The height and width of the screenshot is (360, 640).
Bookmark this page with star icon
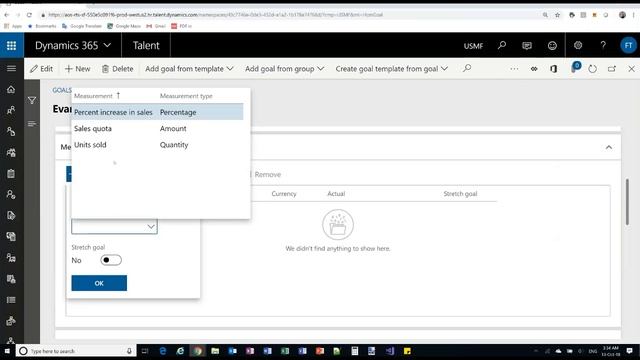pyautogui.click(x=557, y=15)
